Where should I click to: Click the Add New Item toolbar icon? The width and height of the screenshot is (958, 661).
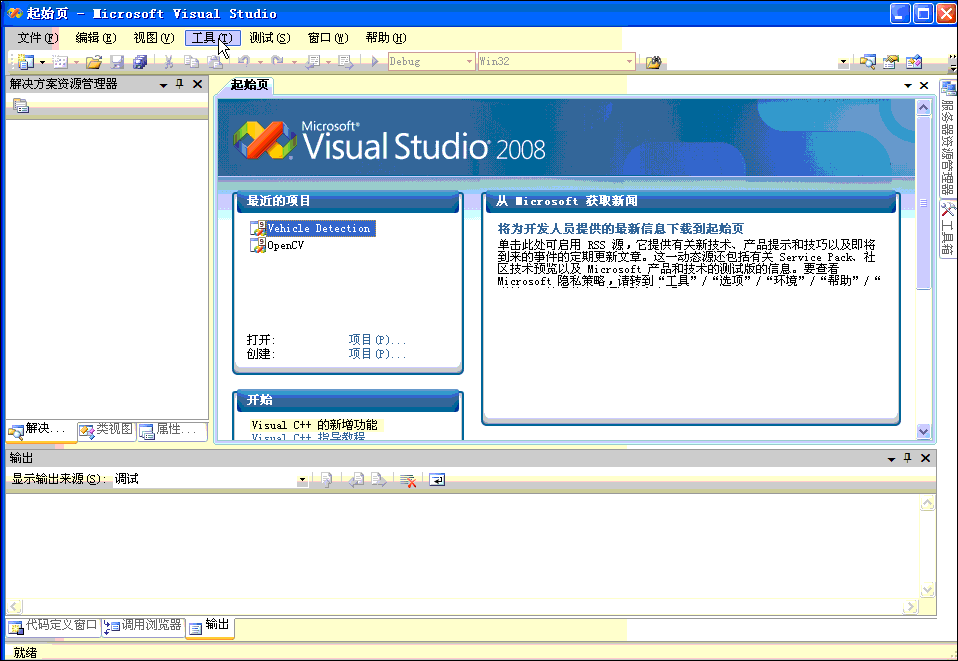point(59,62)
